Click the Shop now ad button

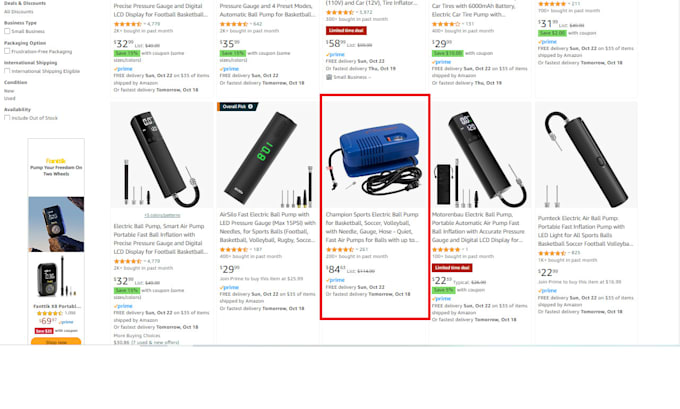[56, 342]
